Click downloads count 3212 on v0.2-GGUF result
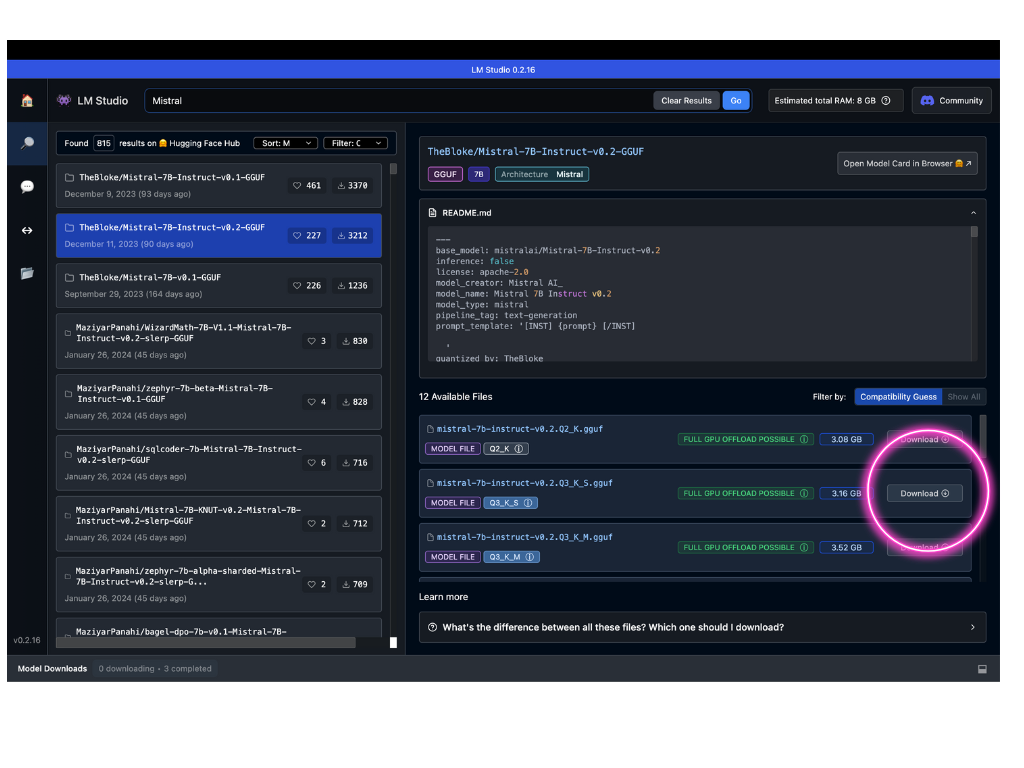Viewport: 1024px width, 768px height. [x=353, y=236]
